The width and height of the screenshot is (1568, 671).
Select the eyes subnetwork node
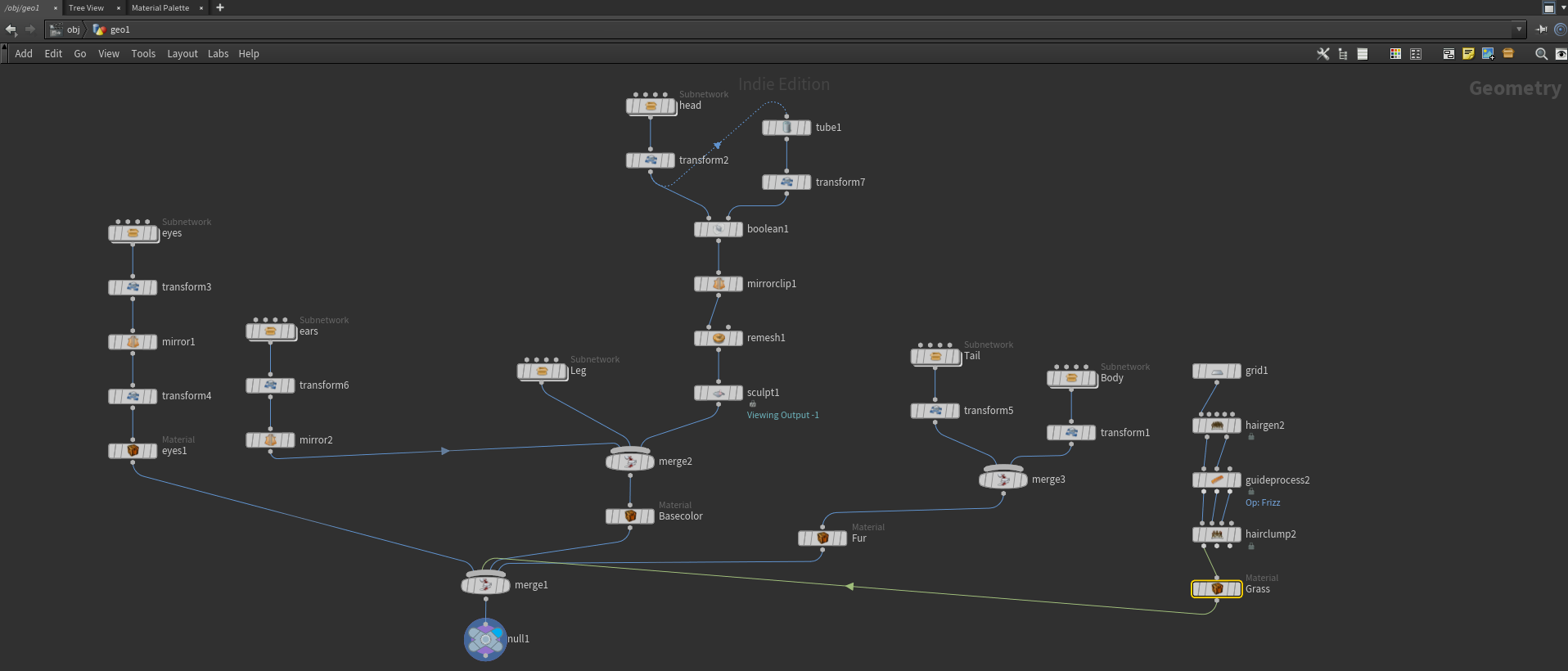pyautogui.click(x=133, y=233)
